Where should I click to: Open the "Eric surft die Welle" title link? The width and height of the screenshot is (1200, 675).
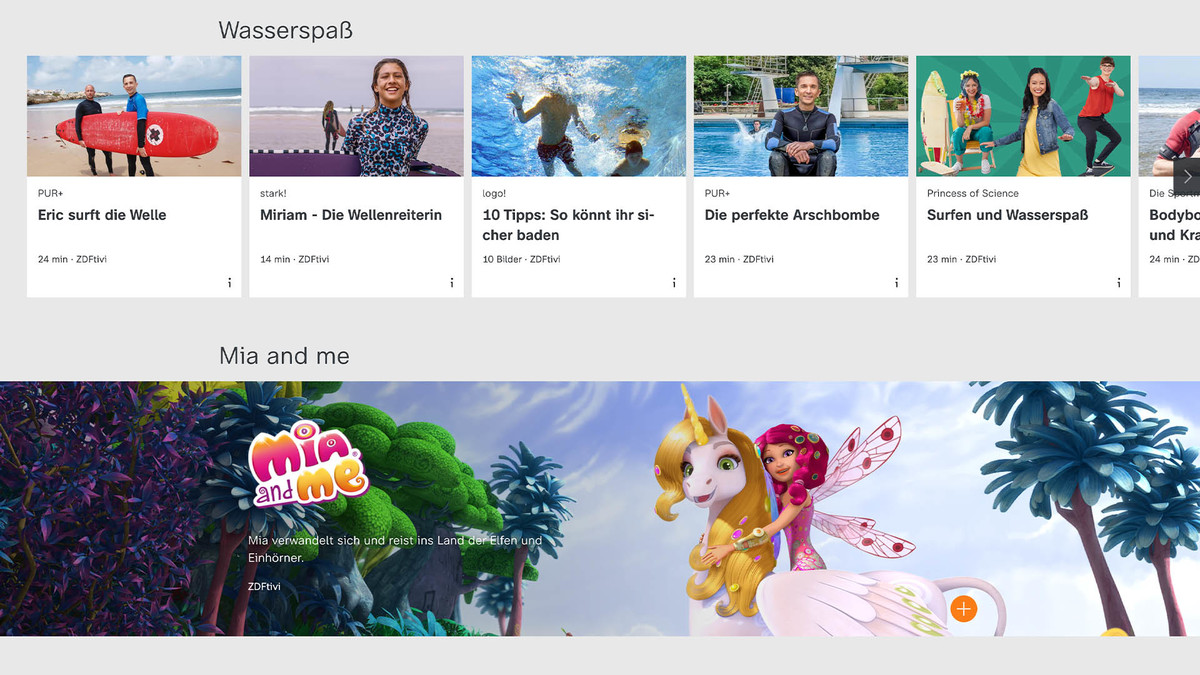[x=104, y=214]
